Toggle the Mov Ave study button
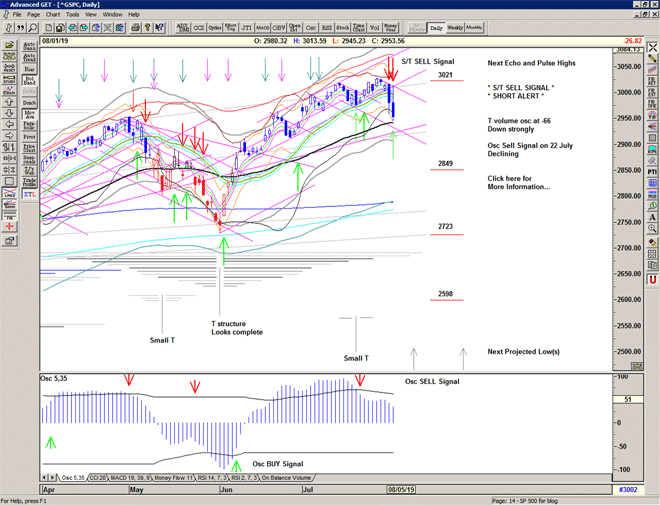The width and height of the screenshot is (660, 505). click(29, 114)
